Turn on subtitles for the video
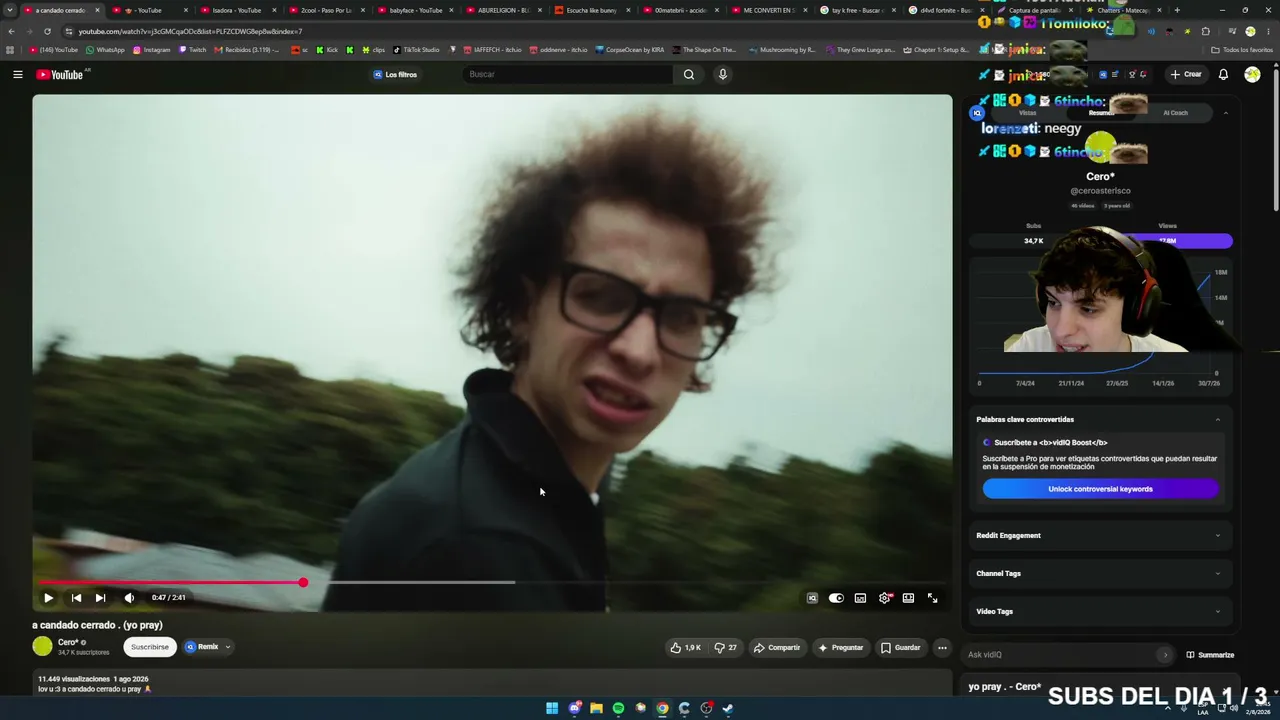This screenshot has height=720, width=1280. (860, 598)
